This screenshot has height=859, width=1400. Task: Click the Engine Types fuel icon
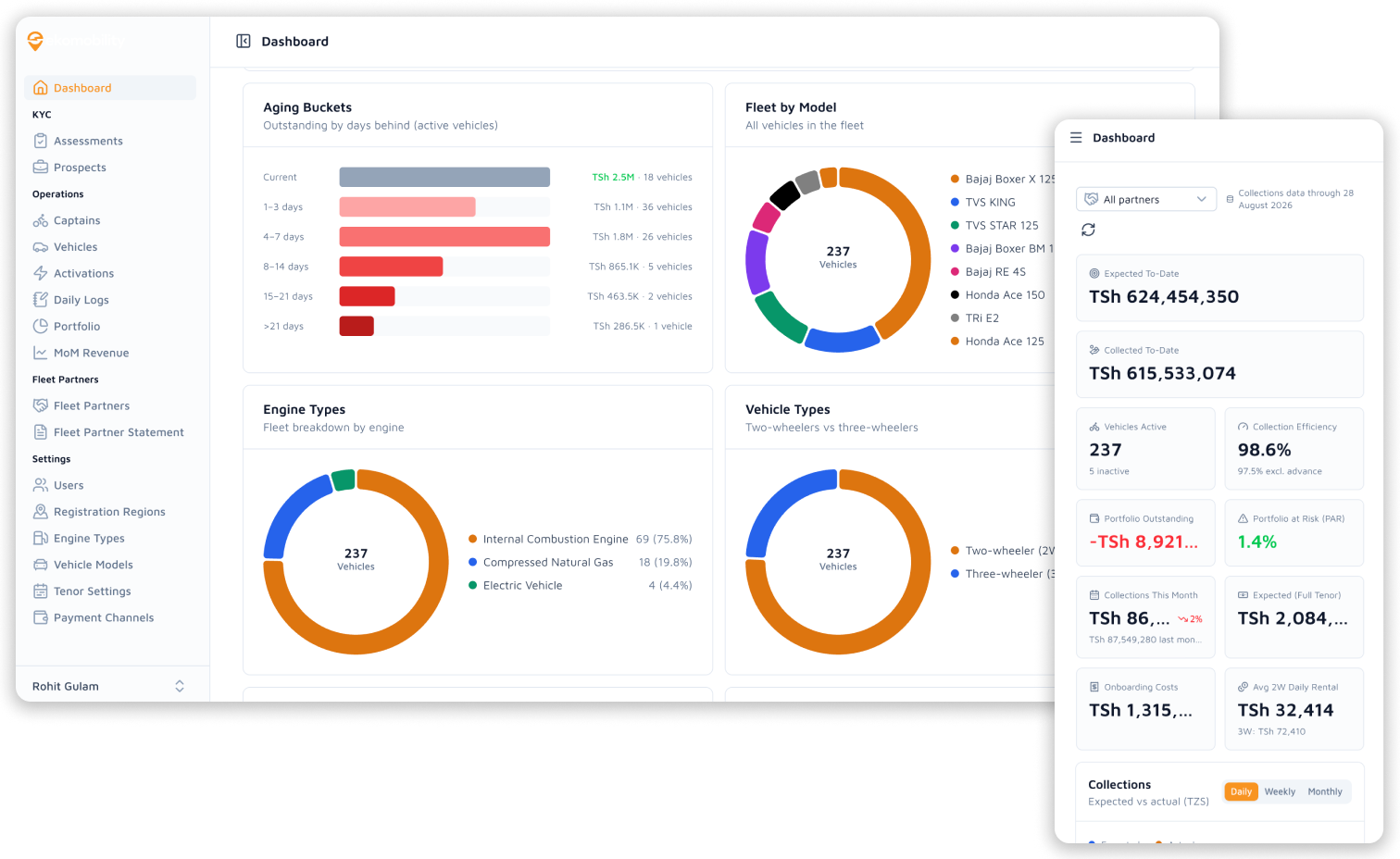point(41,538)
